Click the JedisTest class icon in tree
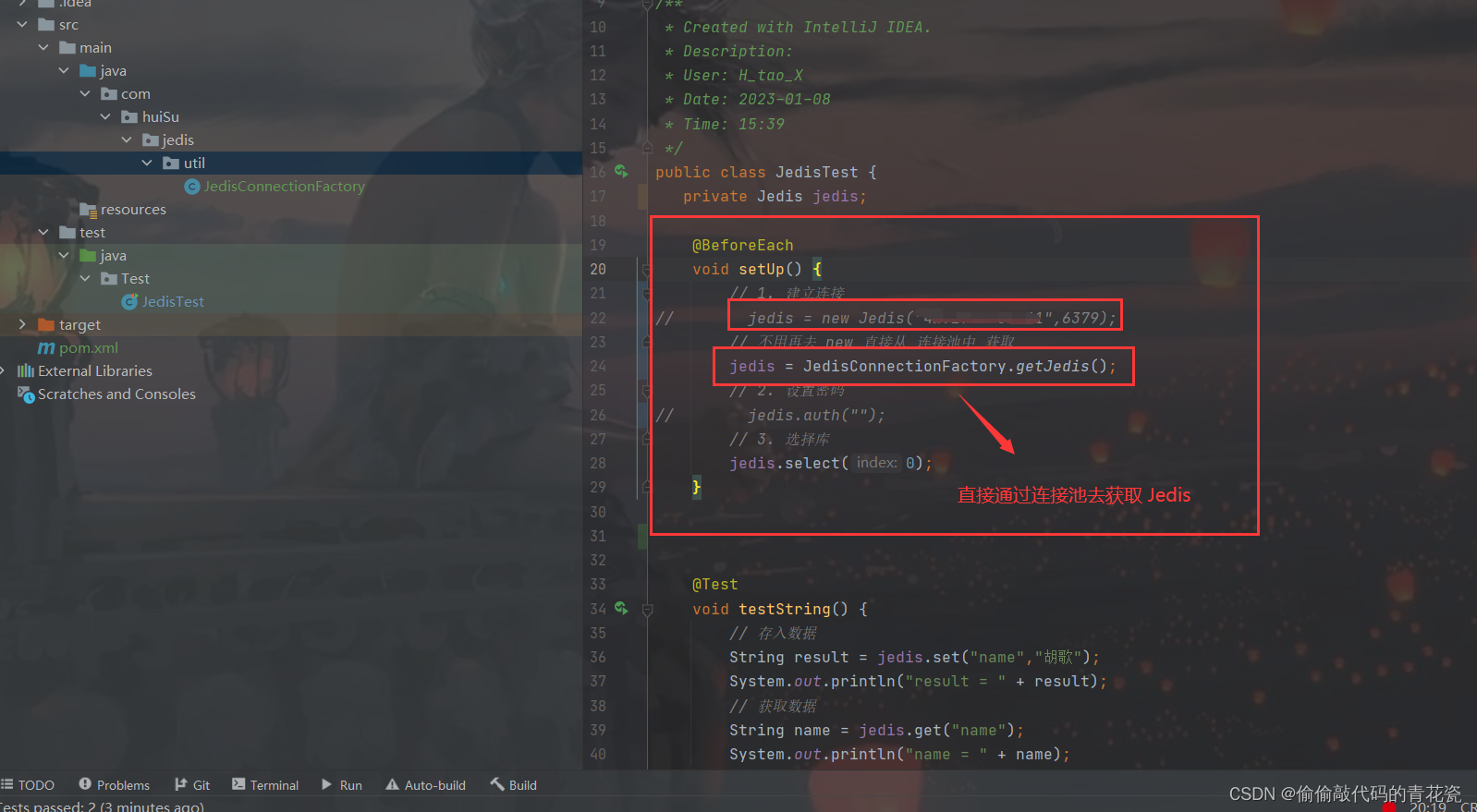1477x812 pixels. (129, 302)
